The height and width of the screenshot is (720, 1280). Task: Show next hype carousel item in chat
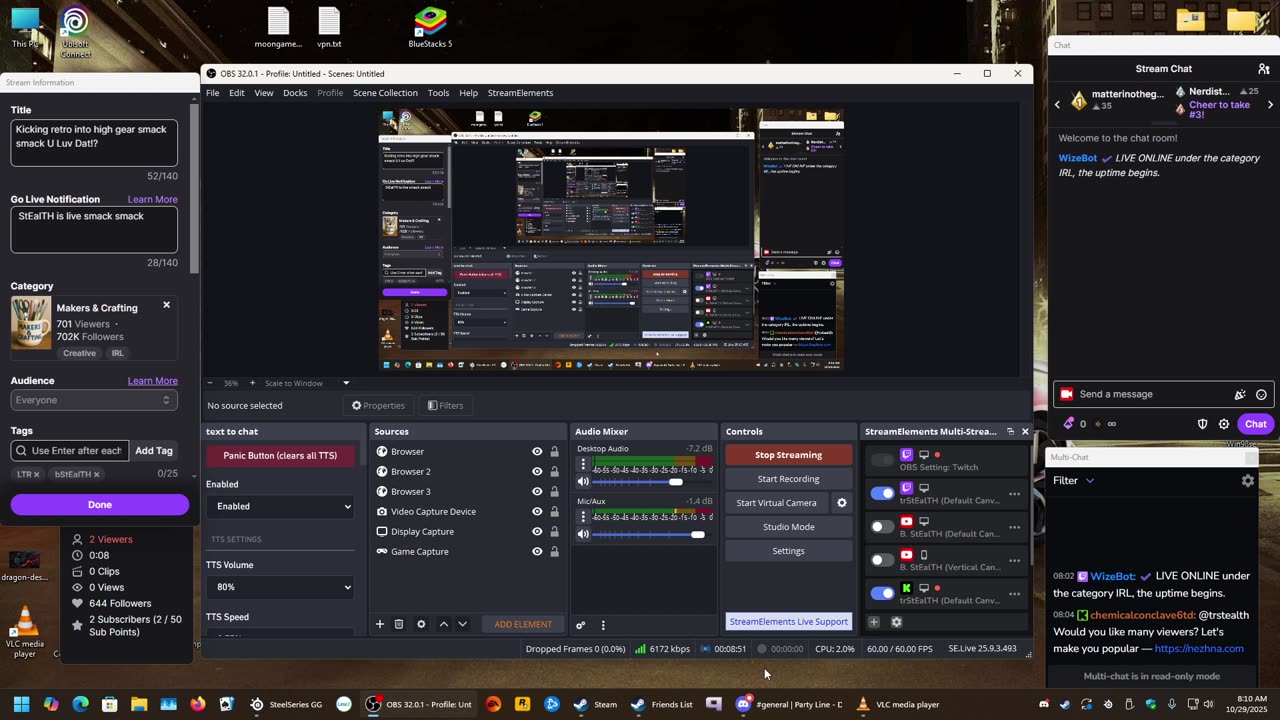click(x=1270, y=104)
